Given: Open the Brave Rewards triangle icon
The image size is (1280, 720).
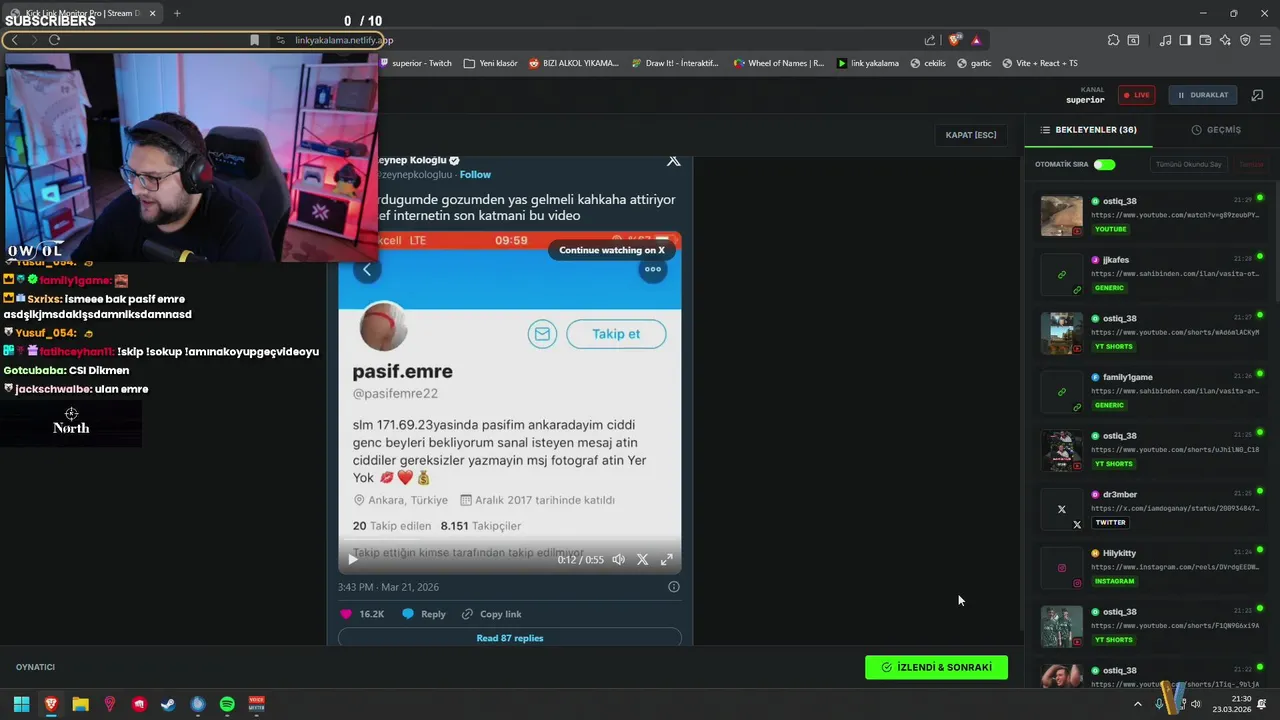Looking at the screenshot, I should pos(976,40).
